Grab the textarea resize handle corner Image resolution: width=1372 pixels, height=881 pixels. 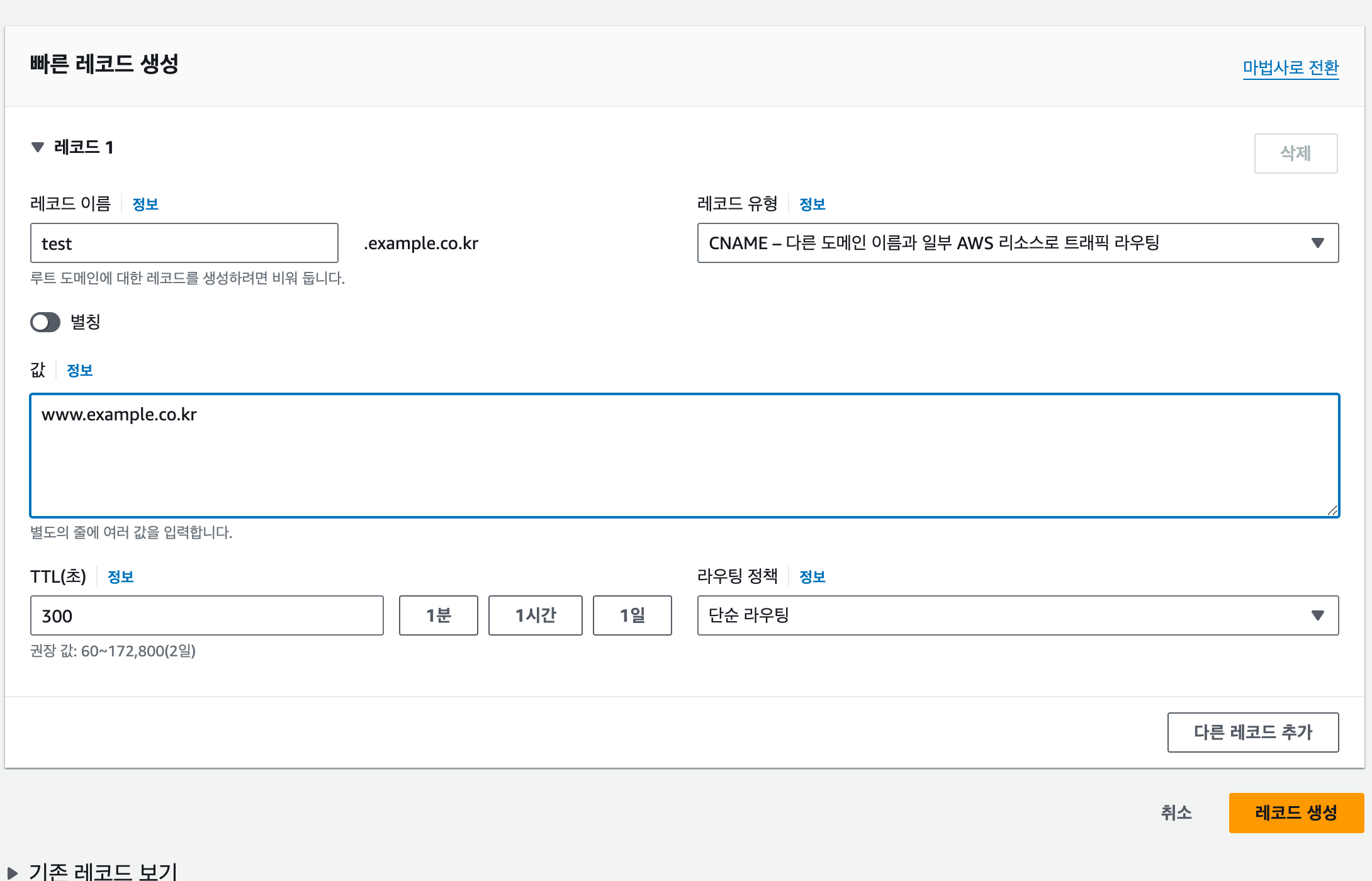click(1332, 510)
